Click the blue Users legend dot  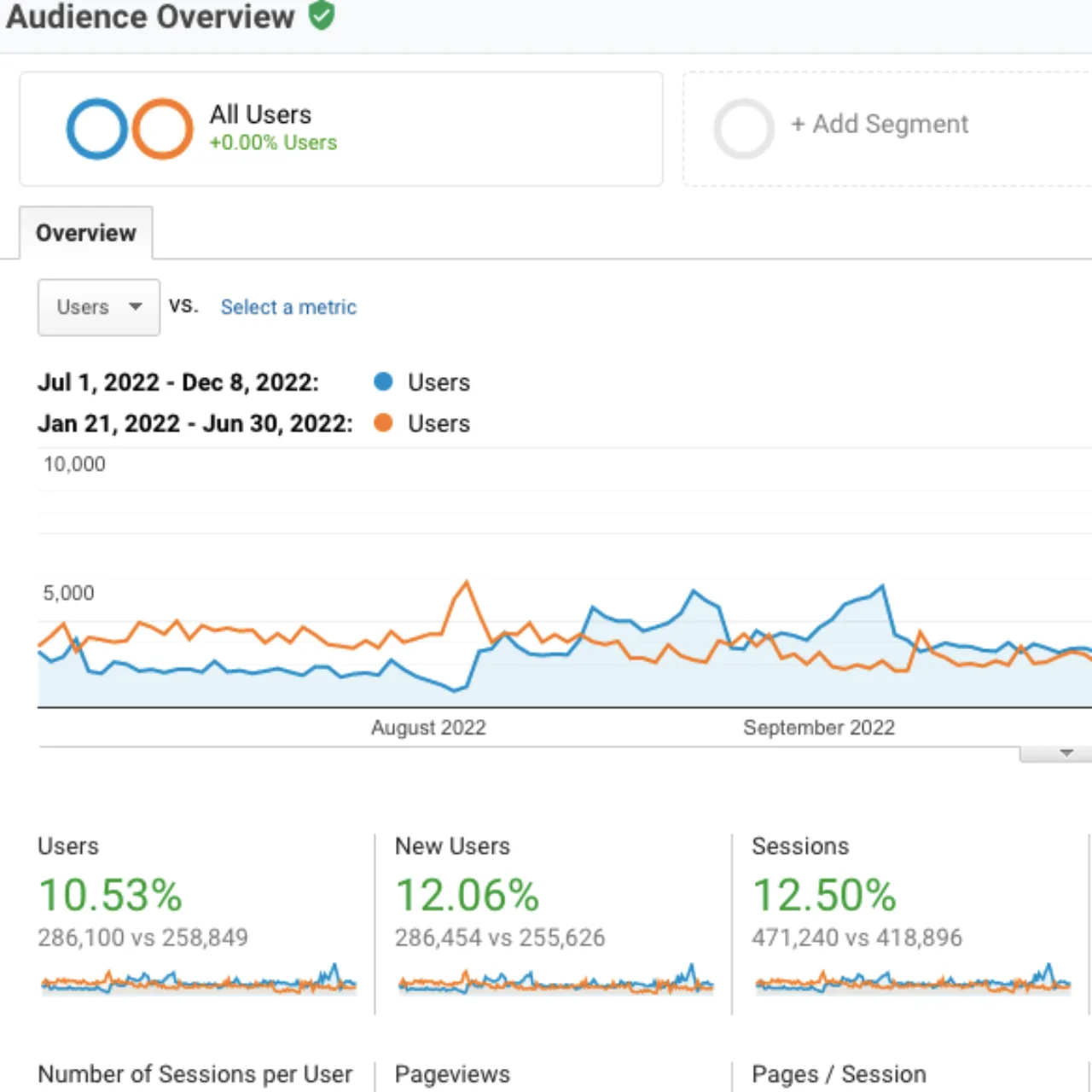pyautogui.click(x=383, y=381)
